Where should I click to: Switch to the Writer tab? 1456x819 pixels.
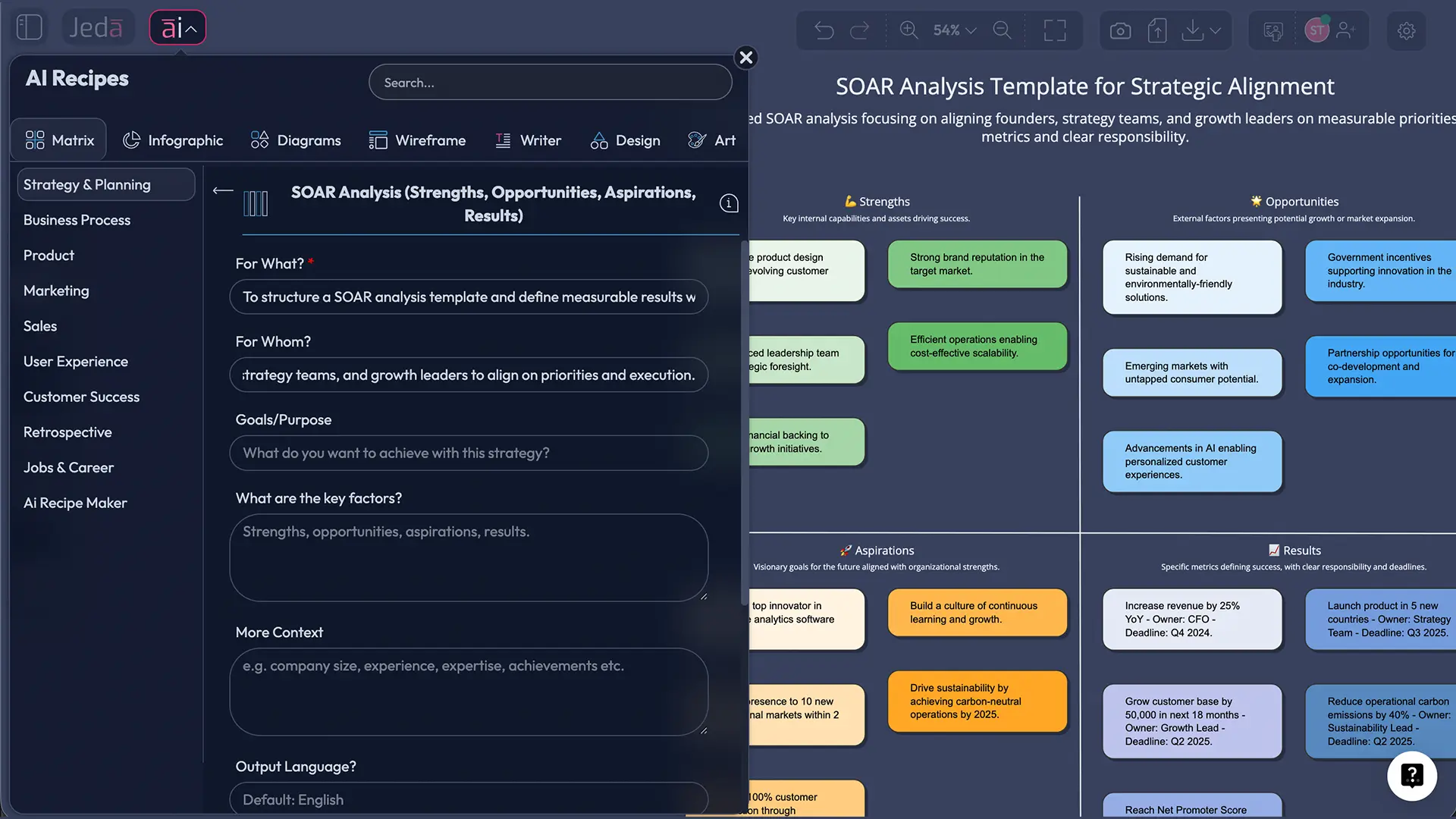pos(529,140)
